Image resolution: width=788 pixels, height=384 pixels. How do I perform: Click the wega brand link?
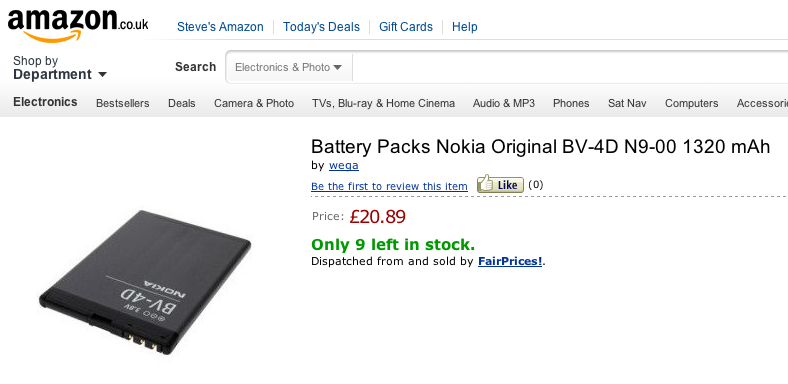[344, 165]
